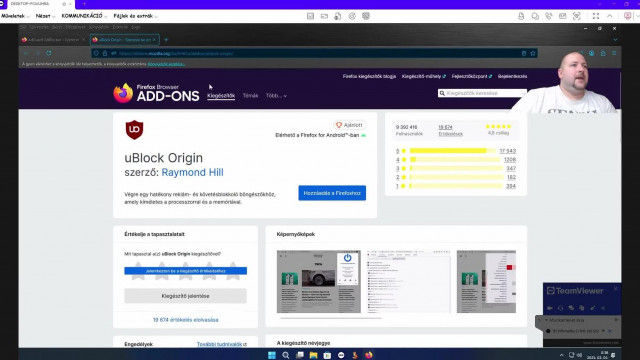Open Firefox kiegészítők blogja link

pos(369,76)
